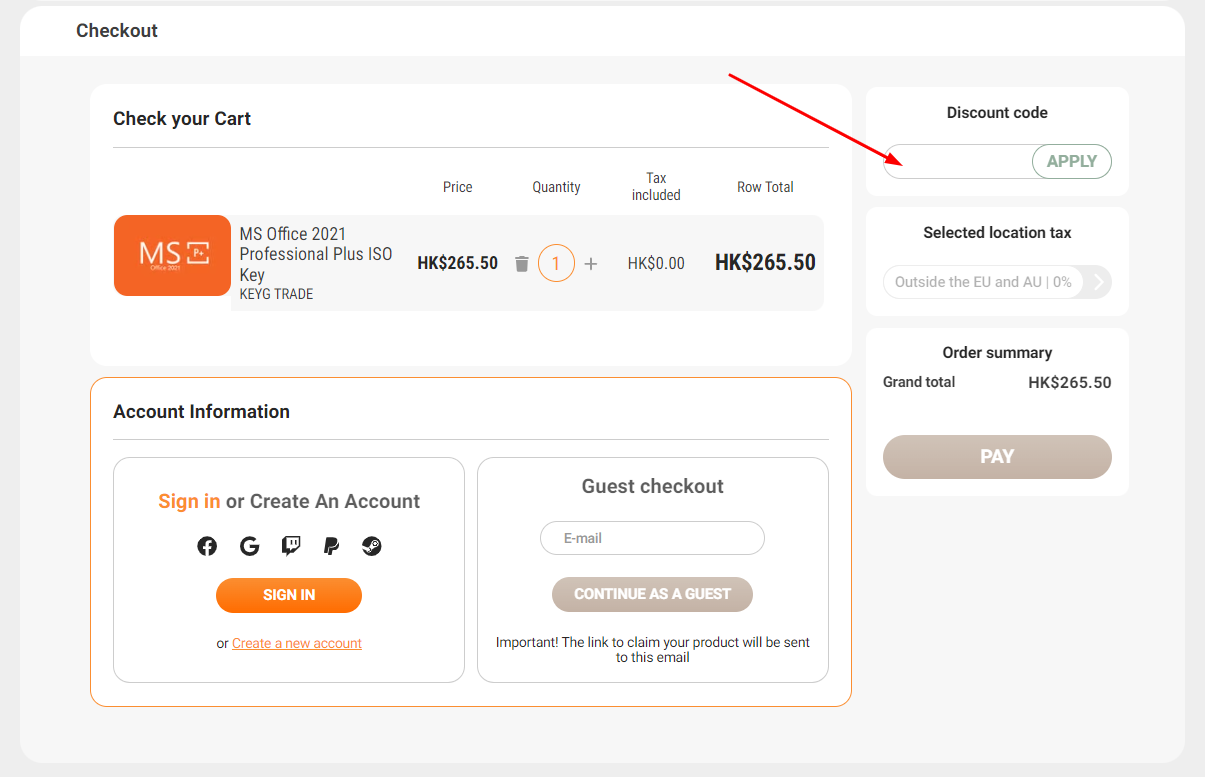Click CONTINUE AS A GUEST button
This screenshot has height=777, width=1205.
(x=652, y=594)
